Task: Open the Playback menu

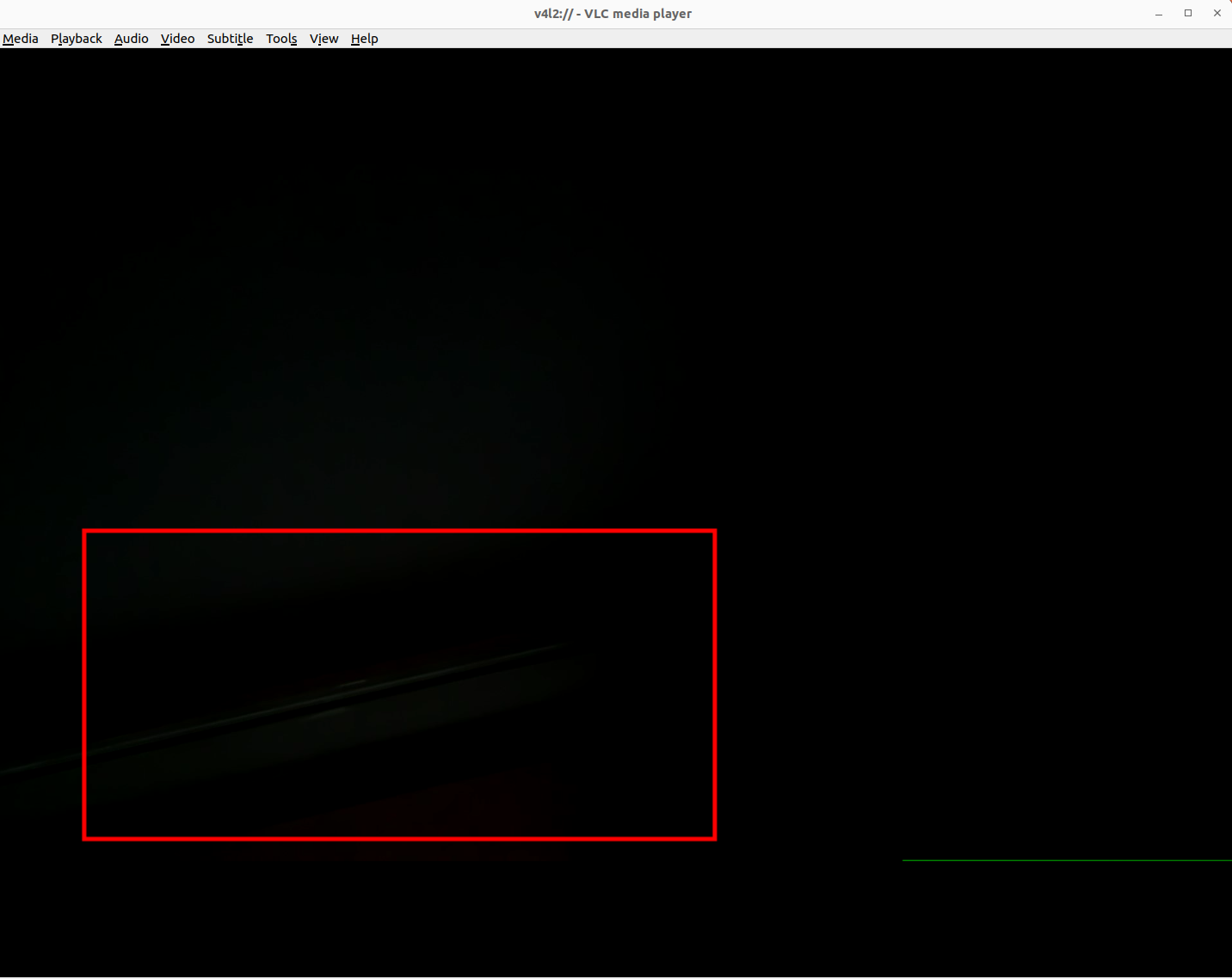Action: tap(76, 39)
